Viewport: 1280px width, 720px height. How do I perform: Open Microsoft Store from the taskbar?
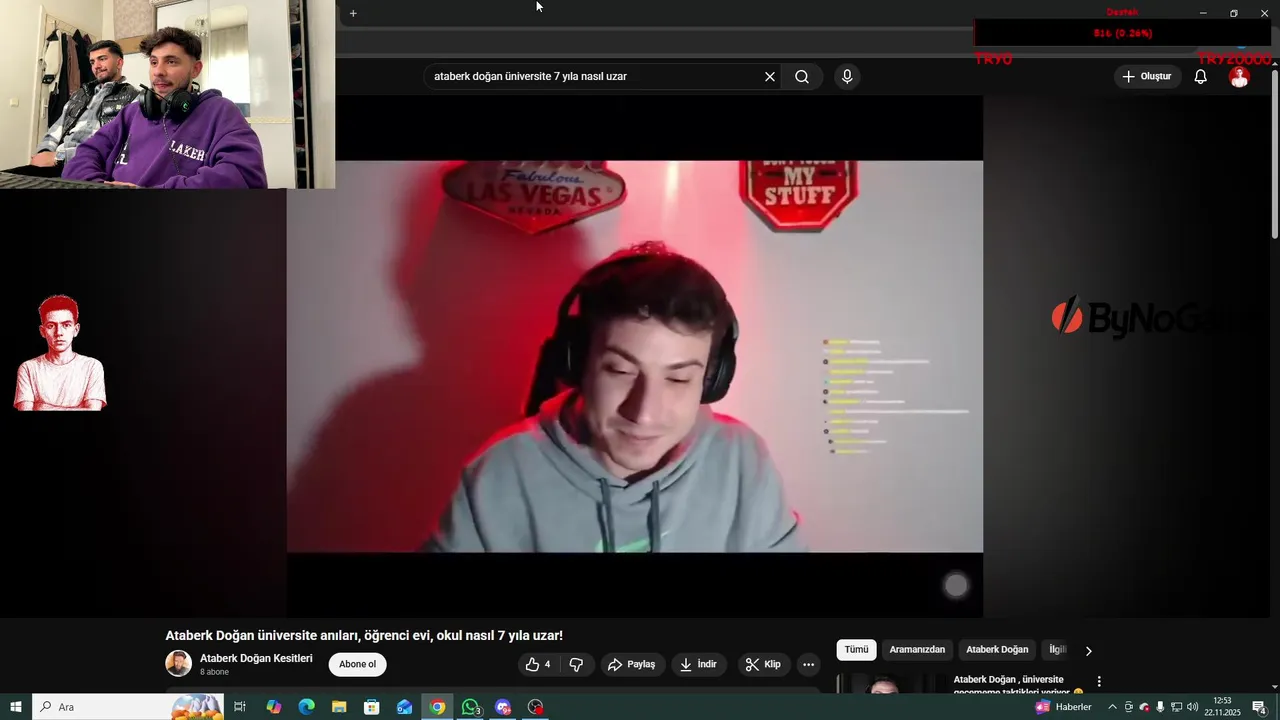(372, 707)
